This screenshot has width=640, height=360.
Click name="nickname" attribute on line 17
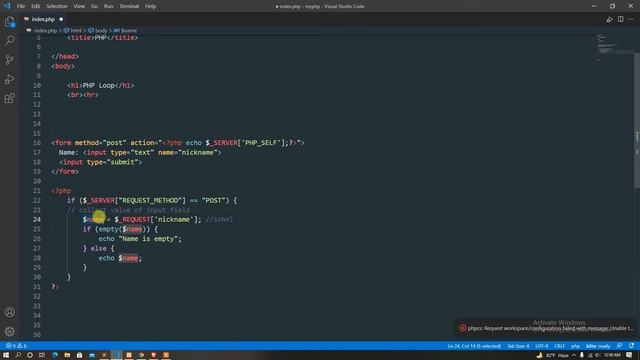coord(190,152)
